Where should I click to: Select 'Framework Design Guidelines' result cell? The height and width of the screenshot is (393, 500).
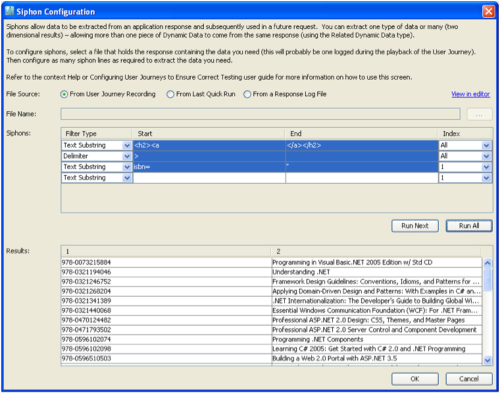(377, 282)
